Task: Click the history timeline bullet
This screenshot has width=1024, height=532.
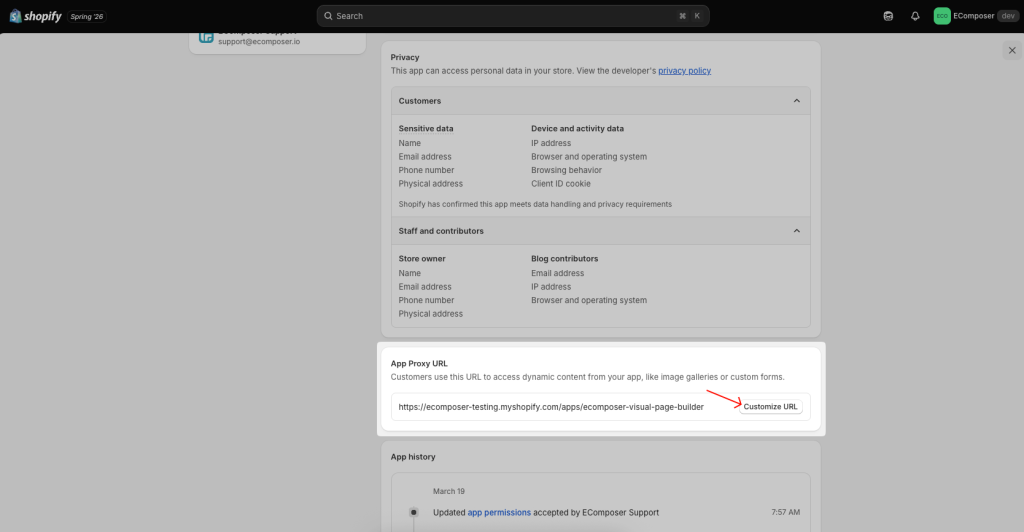Action: click(413, 512)
